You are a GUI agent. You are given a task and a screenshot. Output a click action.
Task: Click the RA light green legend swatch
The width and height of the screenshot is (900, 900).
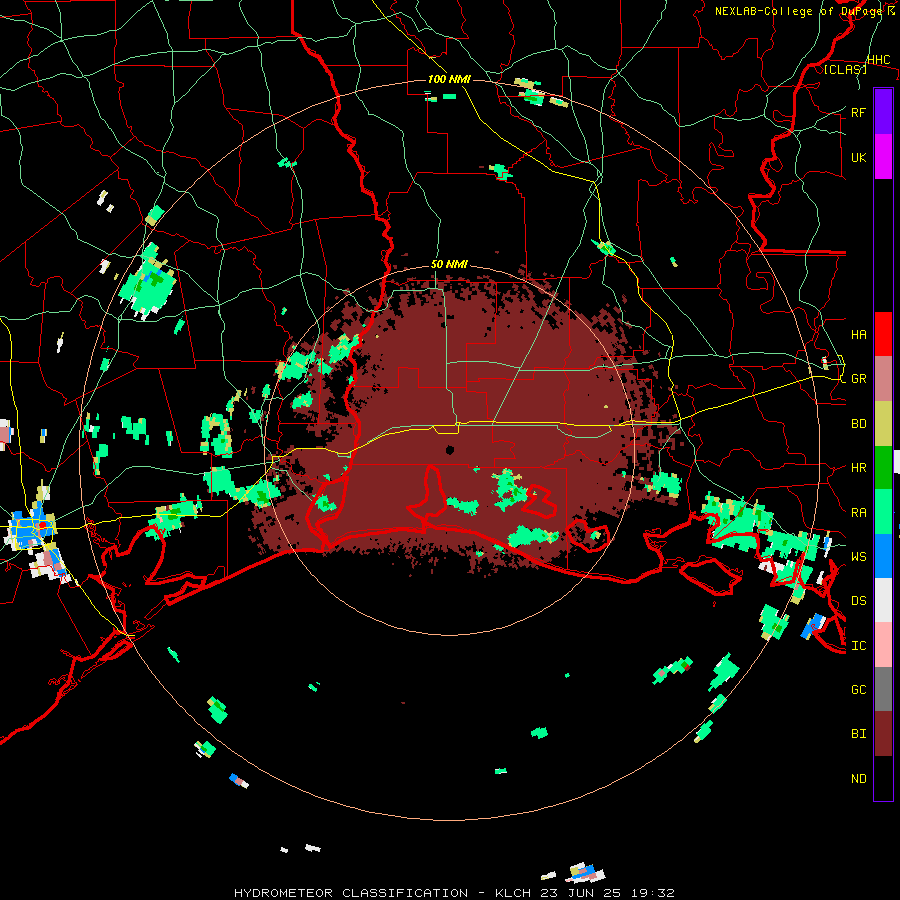[883, 512]
